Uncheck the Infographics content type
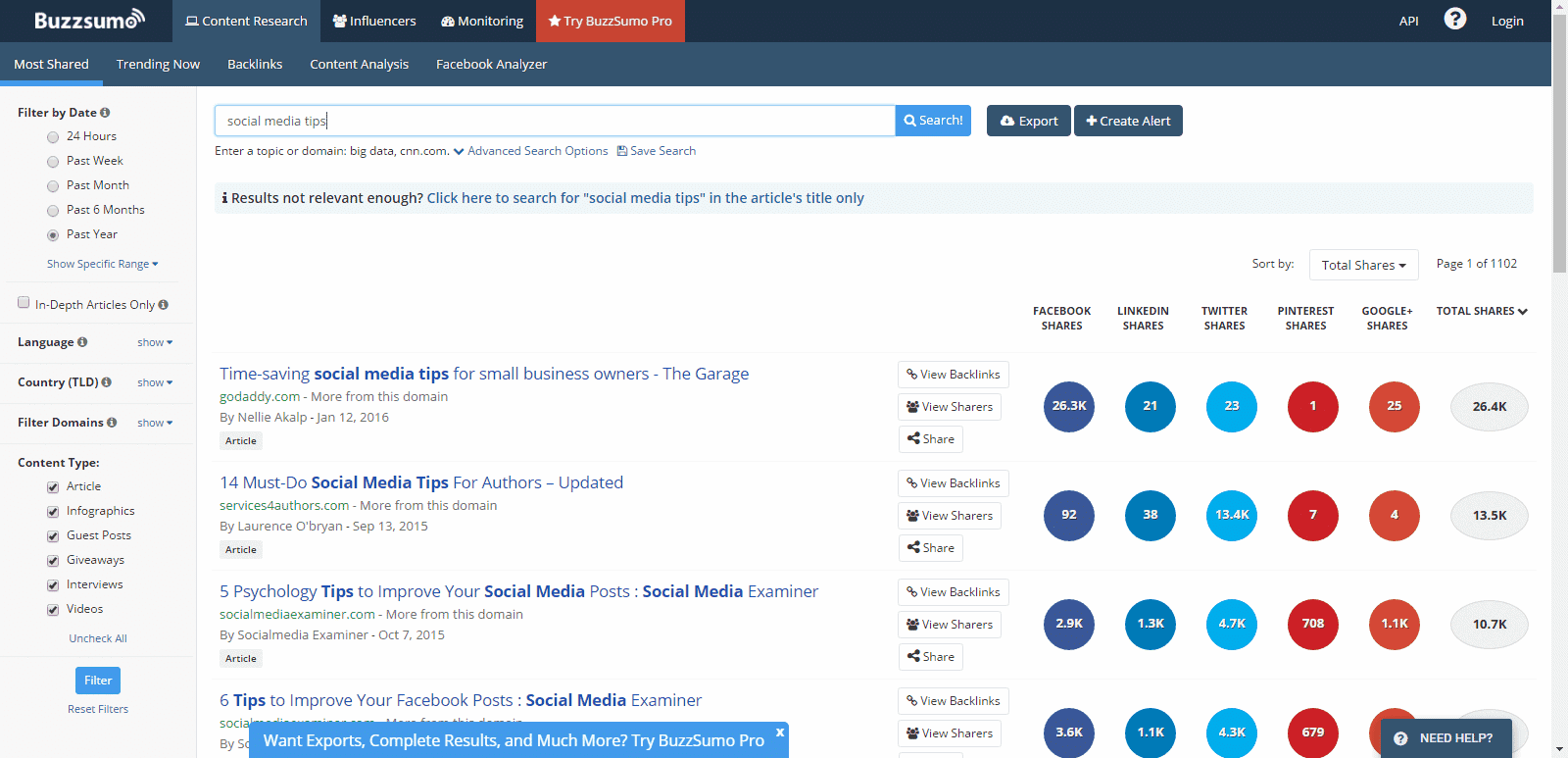 tap(53, 512)
